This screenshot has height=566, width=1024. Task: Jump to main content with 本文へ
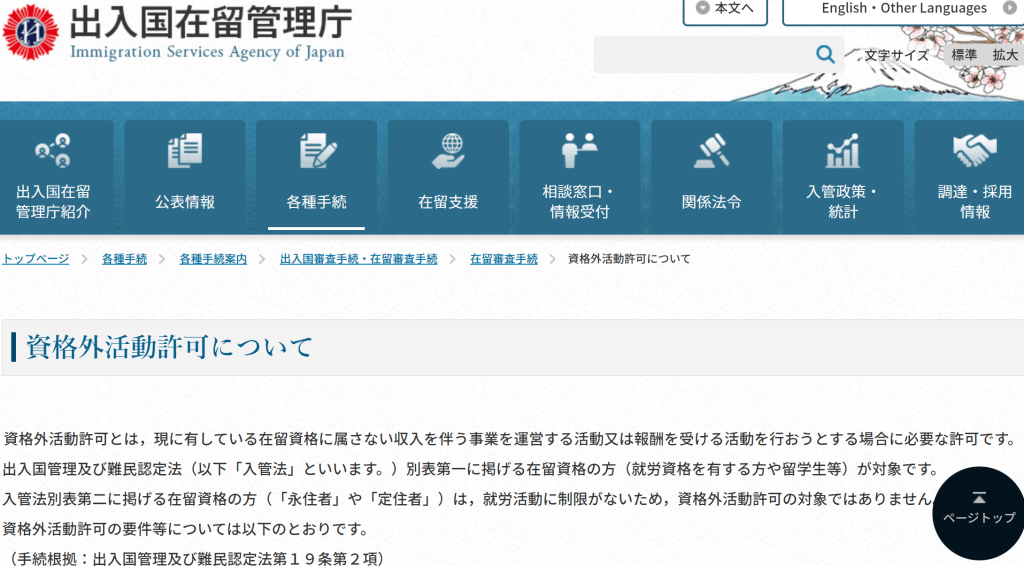[x=726, y=9]
